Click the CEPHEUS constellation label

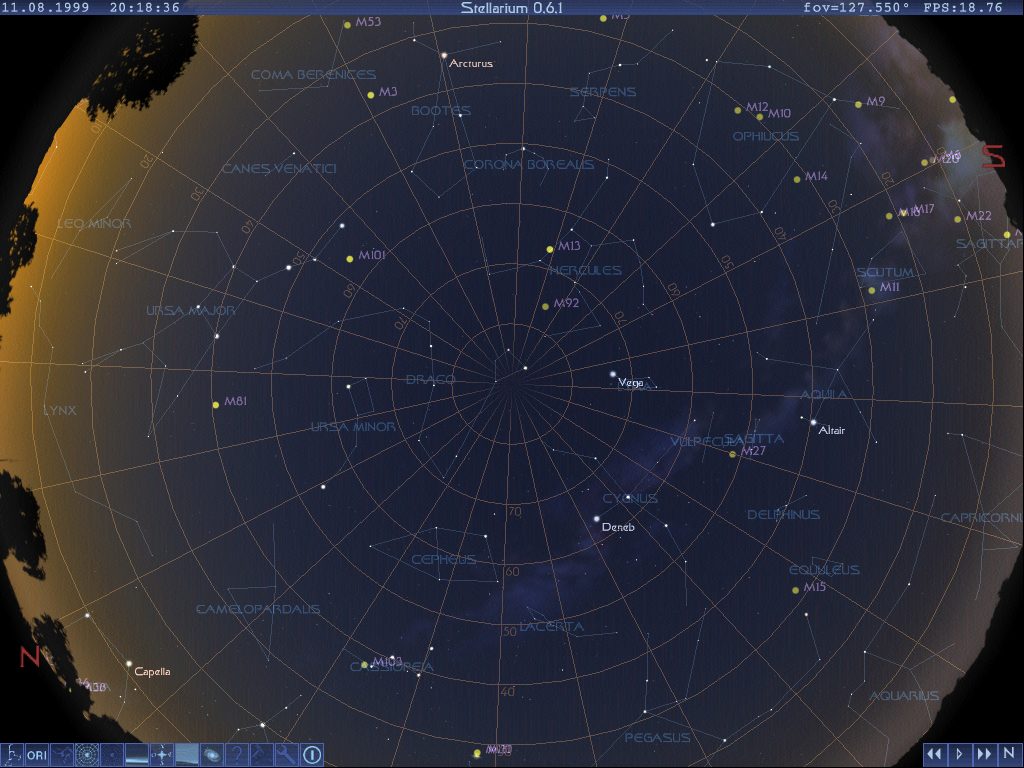click(443, 560)
